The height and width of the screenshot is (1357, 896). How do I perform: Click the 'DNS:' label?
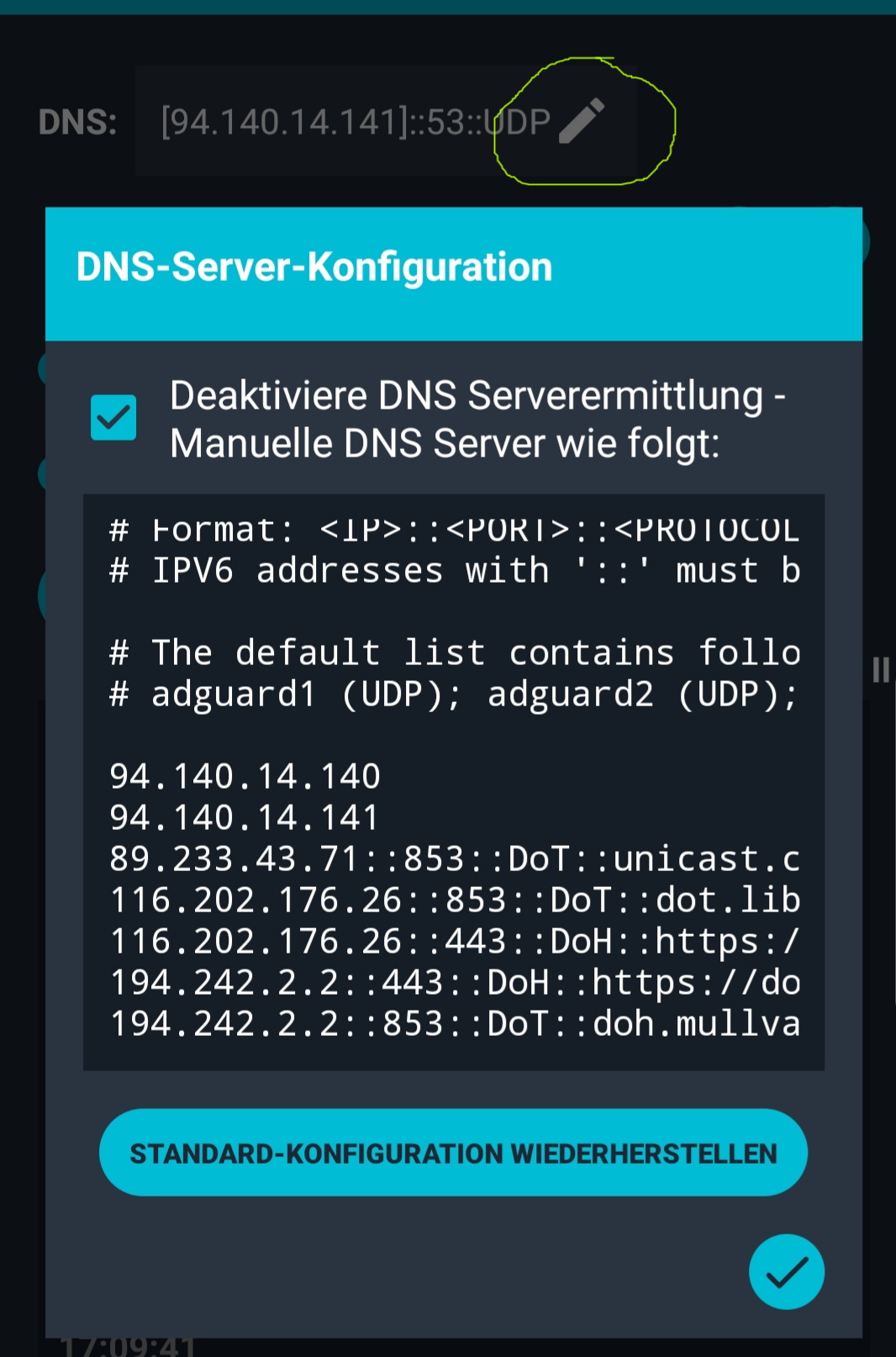pyautogui.click(x=77, y=123)
